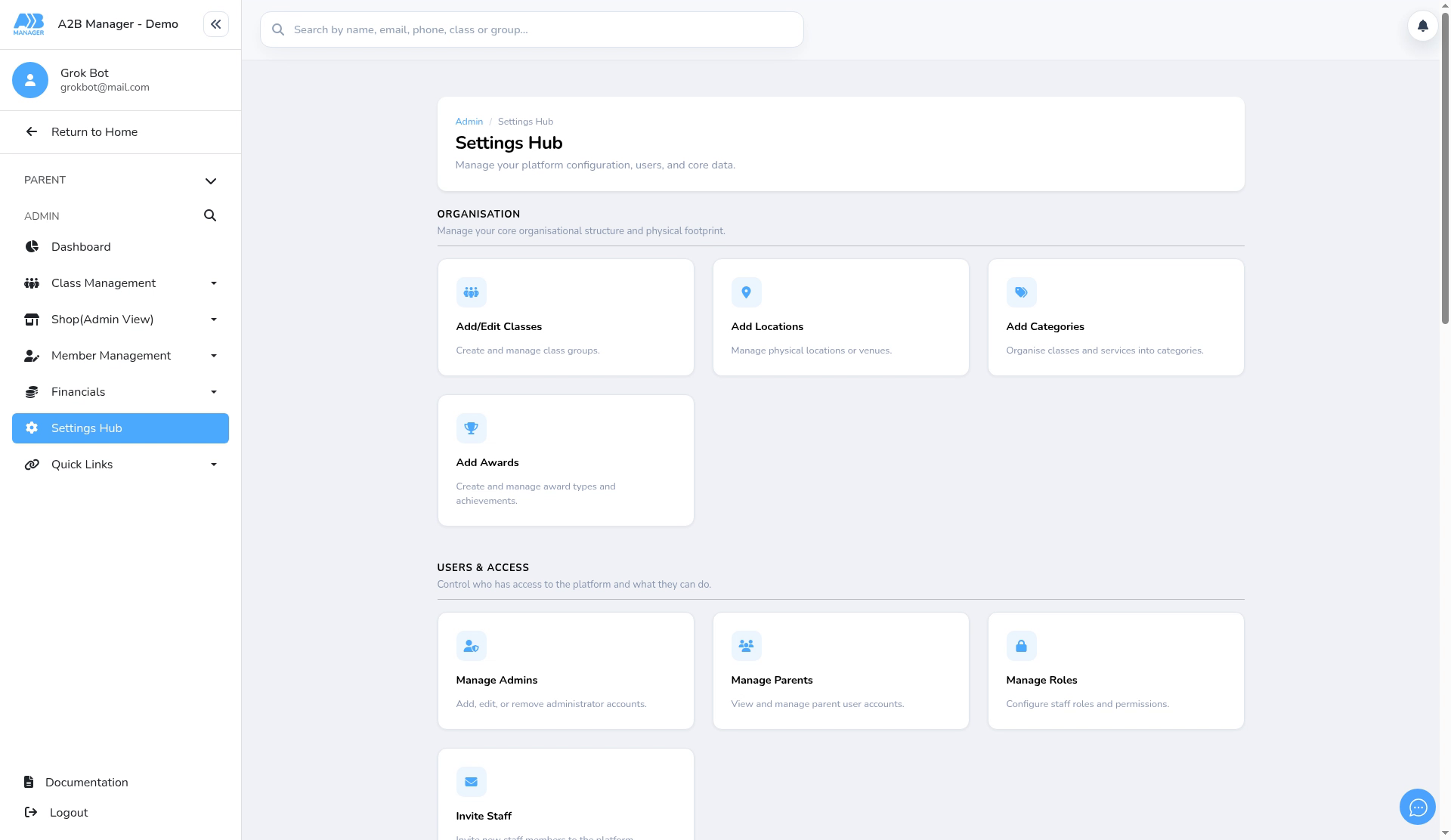Open the chat support bubble
This screenshot has width=1451, height=840.
(x=1417, y=808)
